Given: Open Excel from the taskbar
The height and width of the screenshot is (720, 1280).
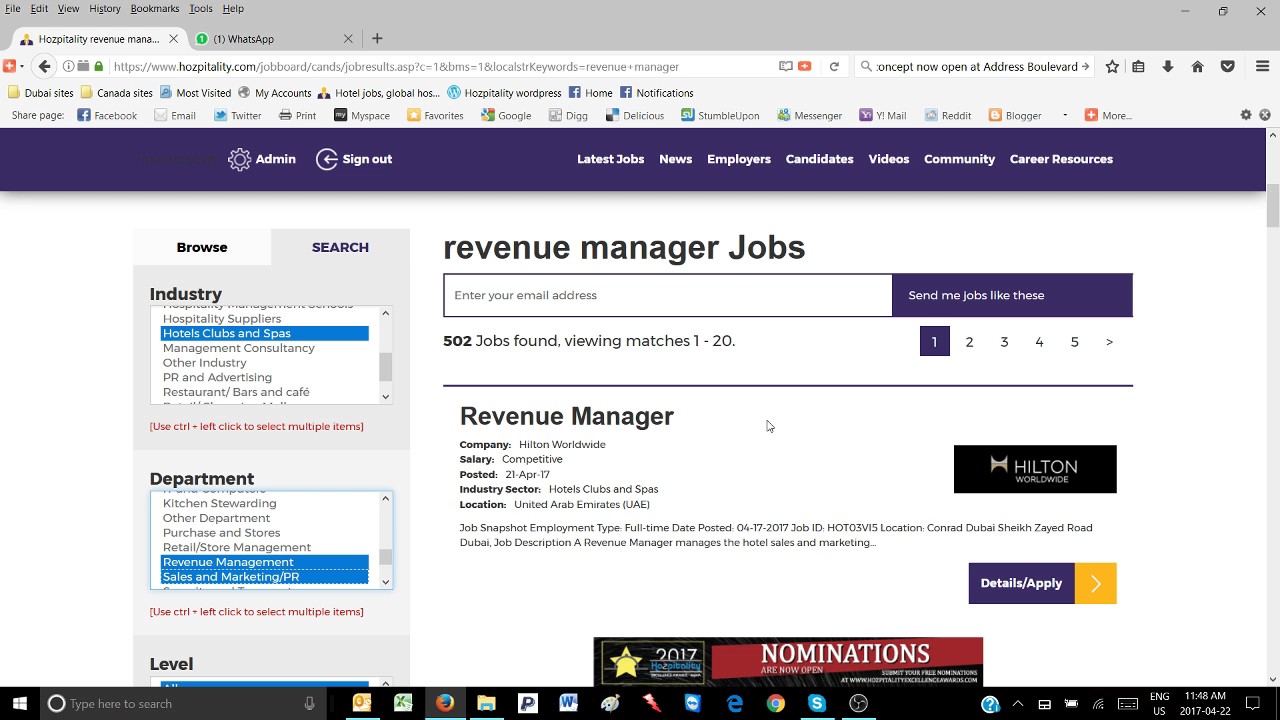Looking at the screenshot, I should coord(403,703).
